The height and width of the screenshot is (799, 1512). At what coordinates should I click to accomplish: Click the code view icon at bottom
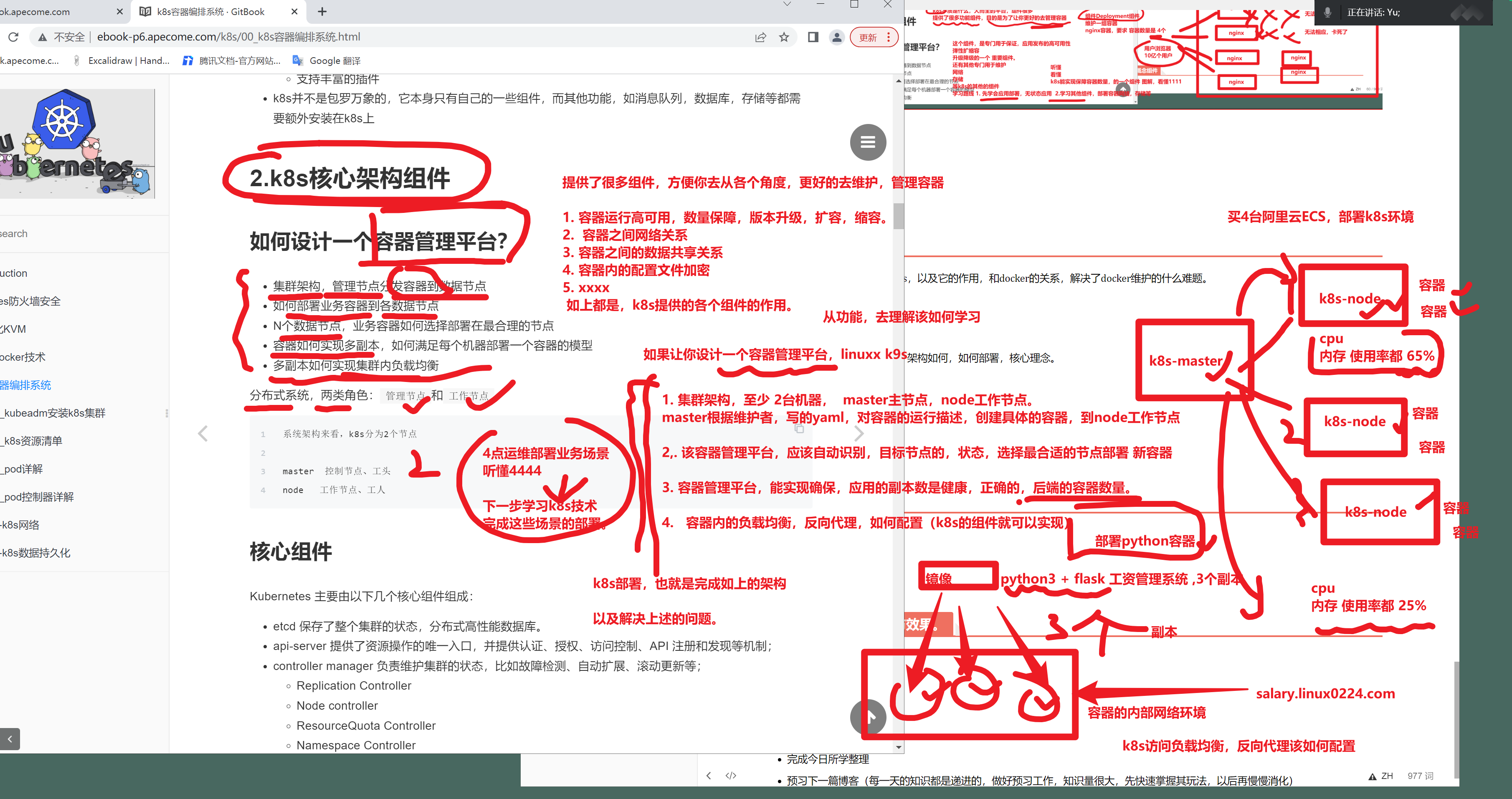pos(731,776)
